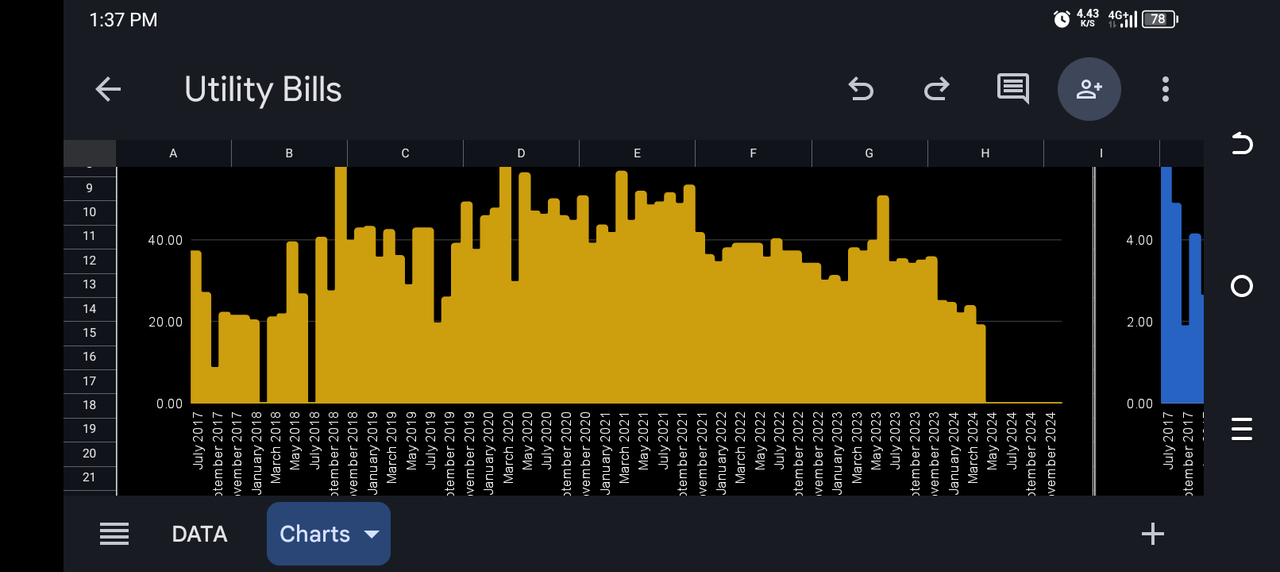The height and width of the screenshot is (572, 1280).
Task: Select column D header
Action: coord(522,153)
